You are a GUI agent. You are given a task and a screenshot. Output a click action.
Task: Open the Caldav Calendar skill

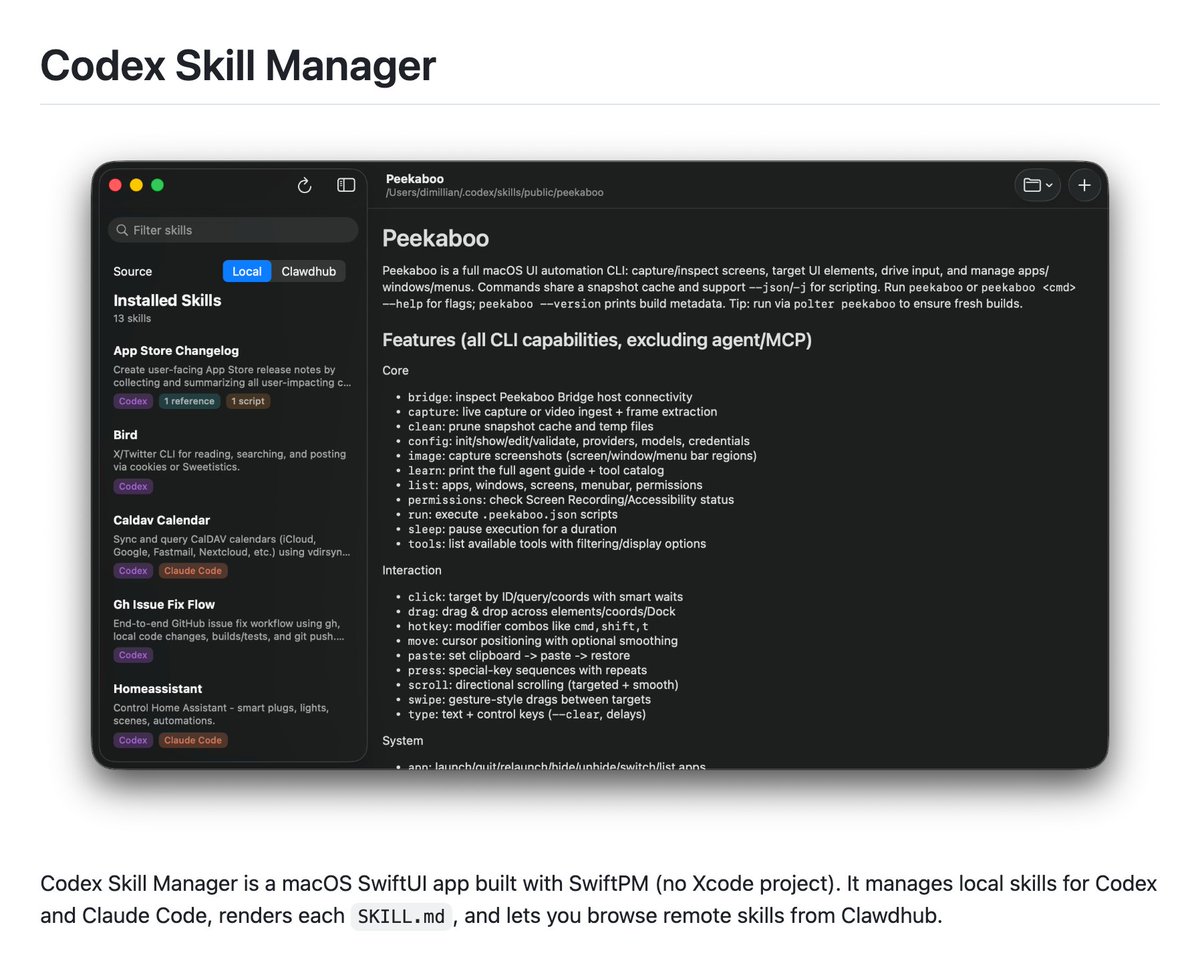click(x=232, y=546)
